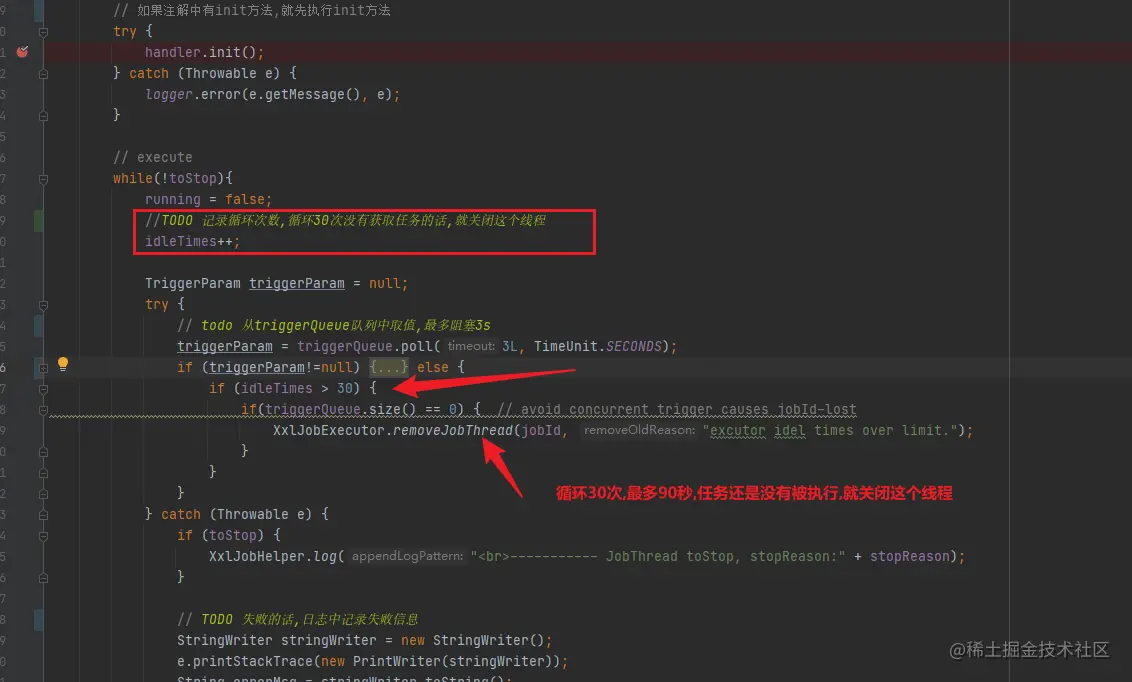The height and width of the screenshot is (682, 1132).
Task: Collapse the catch block before if (toStop)
Action: point(43,515)
